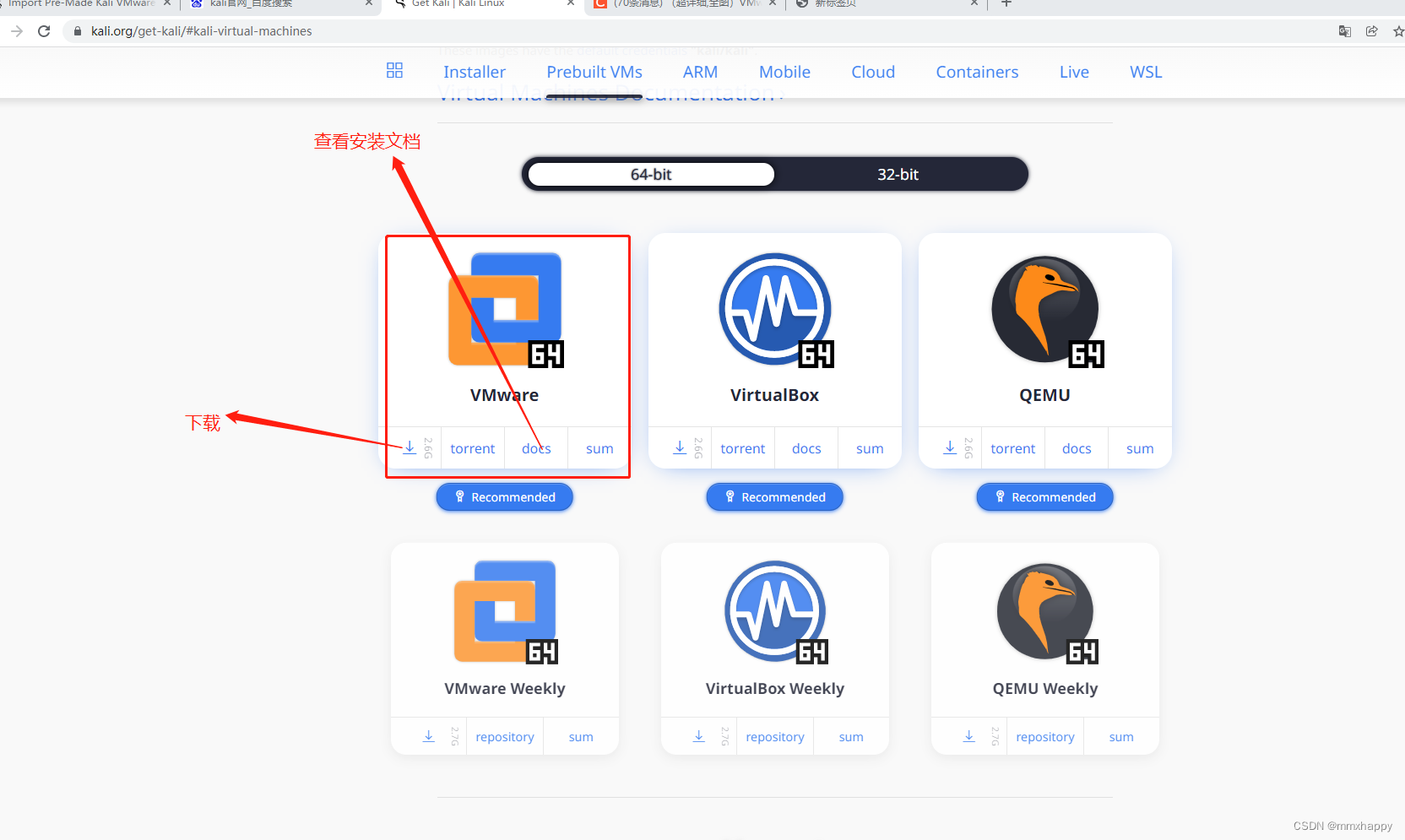This screenshot has height=840, width=1405.
Task: Bookmark this page with star icon
Action: [1398, 31]
